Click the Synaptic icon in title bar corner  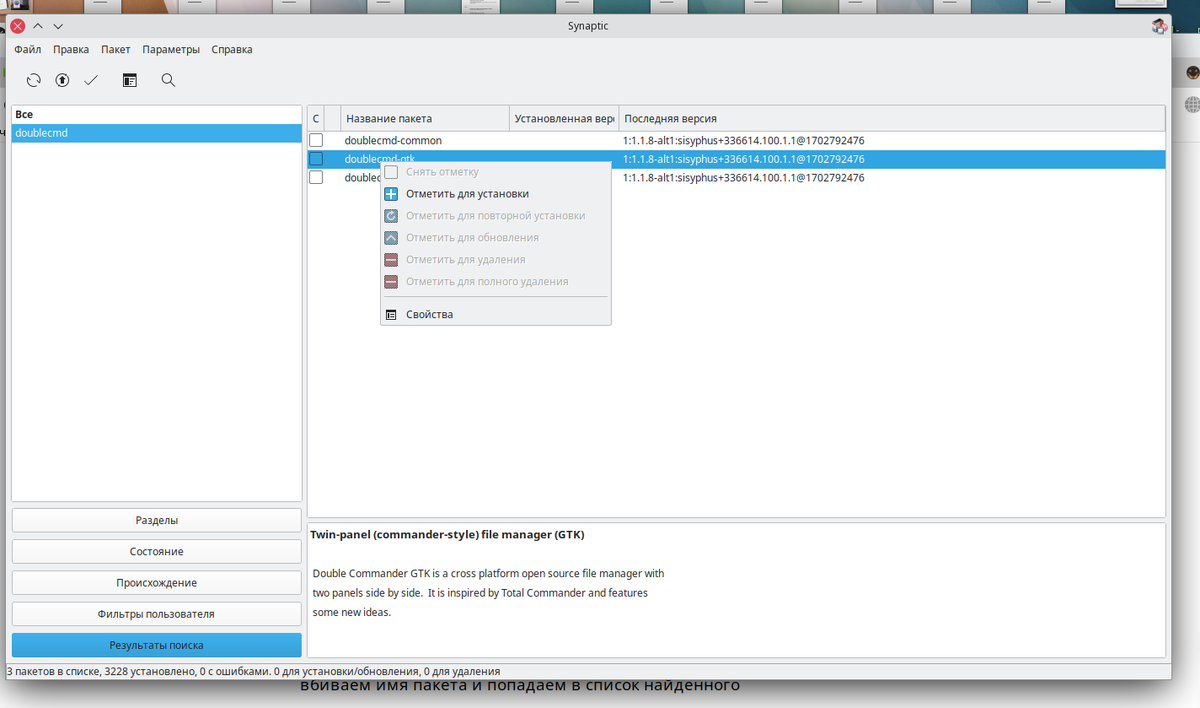click(x=1159, y=26)
